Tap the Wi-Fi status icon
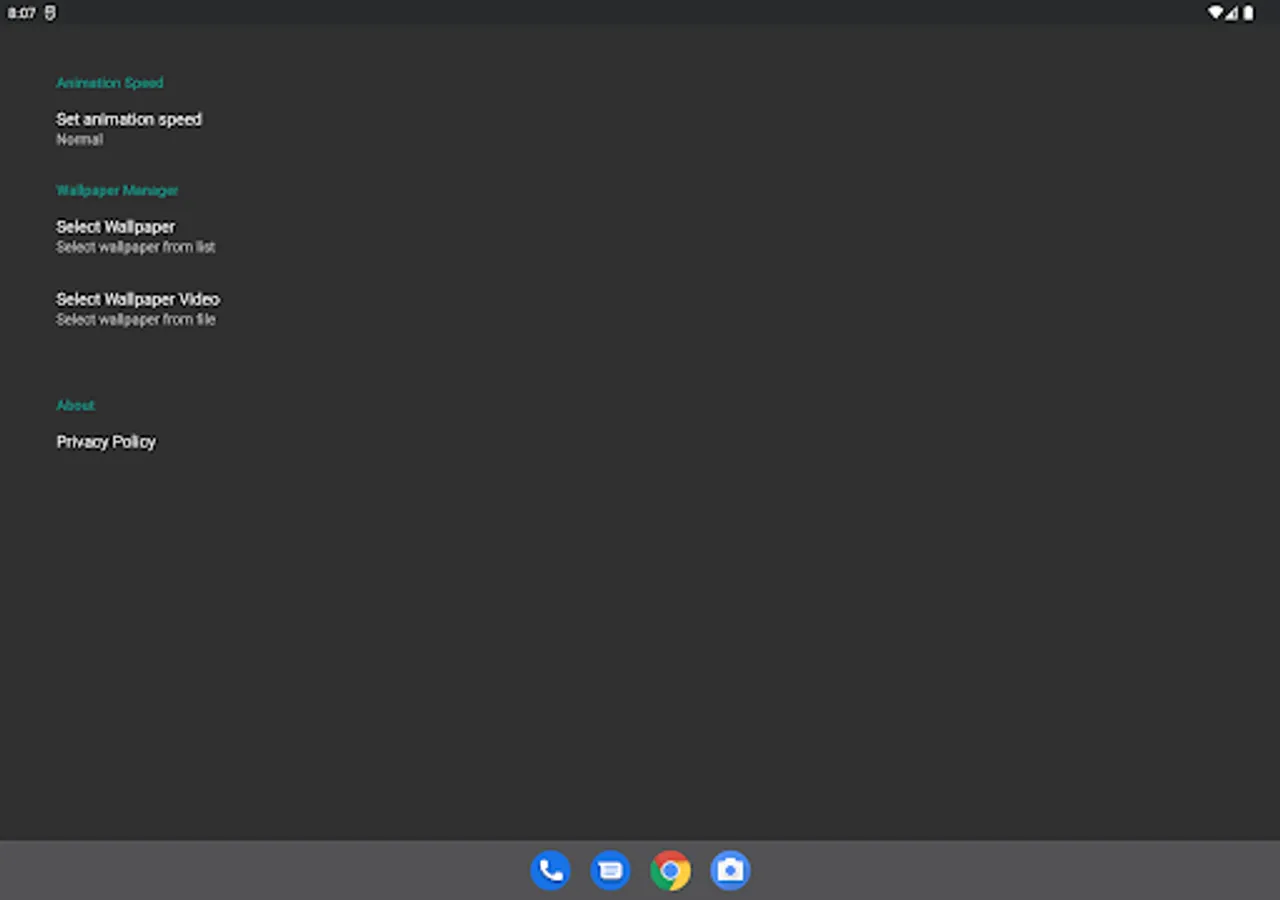The height and width of the screenshot is (900, 1280). coord(1216,13)
